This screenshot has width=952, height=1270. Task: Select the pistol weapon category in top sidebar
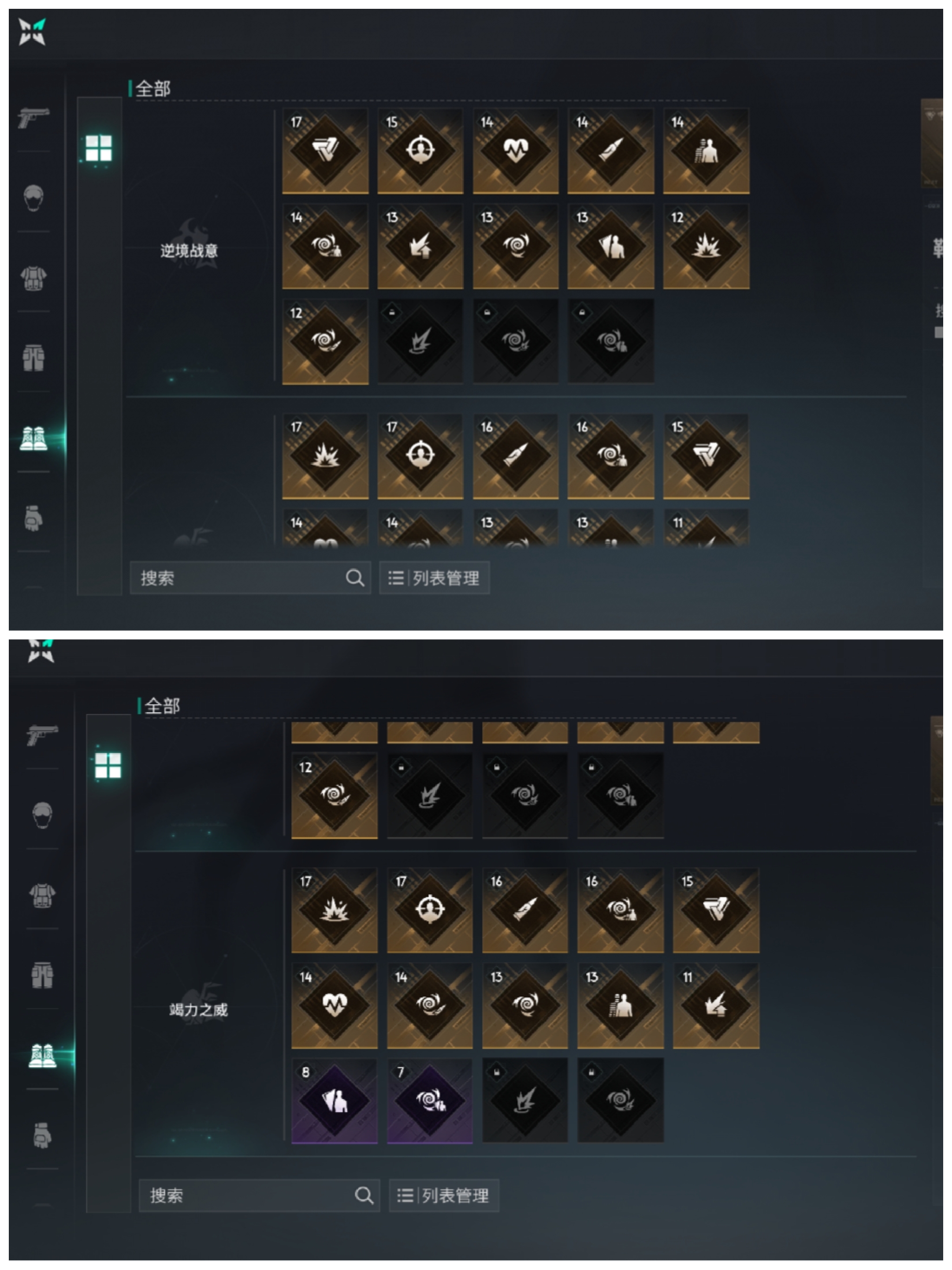[33, 118]
